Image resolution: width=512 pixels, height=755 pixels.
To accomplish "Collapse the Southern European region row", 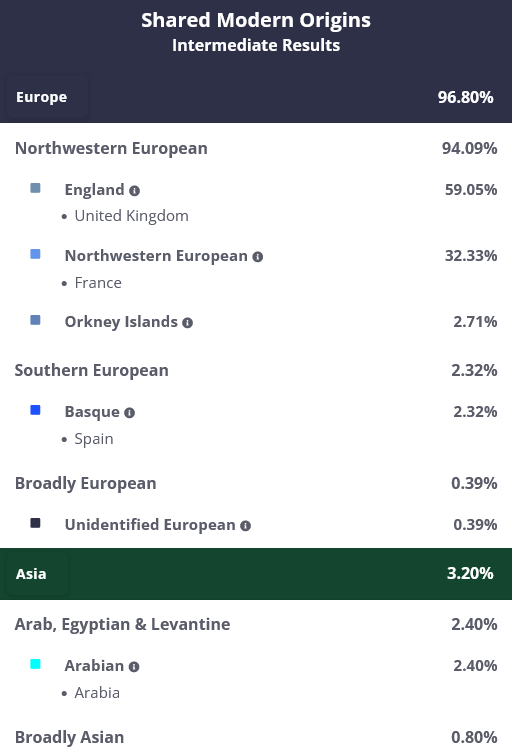I will click(256, 370).
